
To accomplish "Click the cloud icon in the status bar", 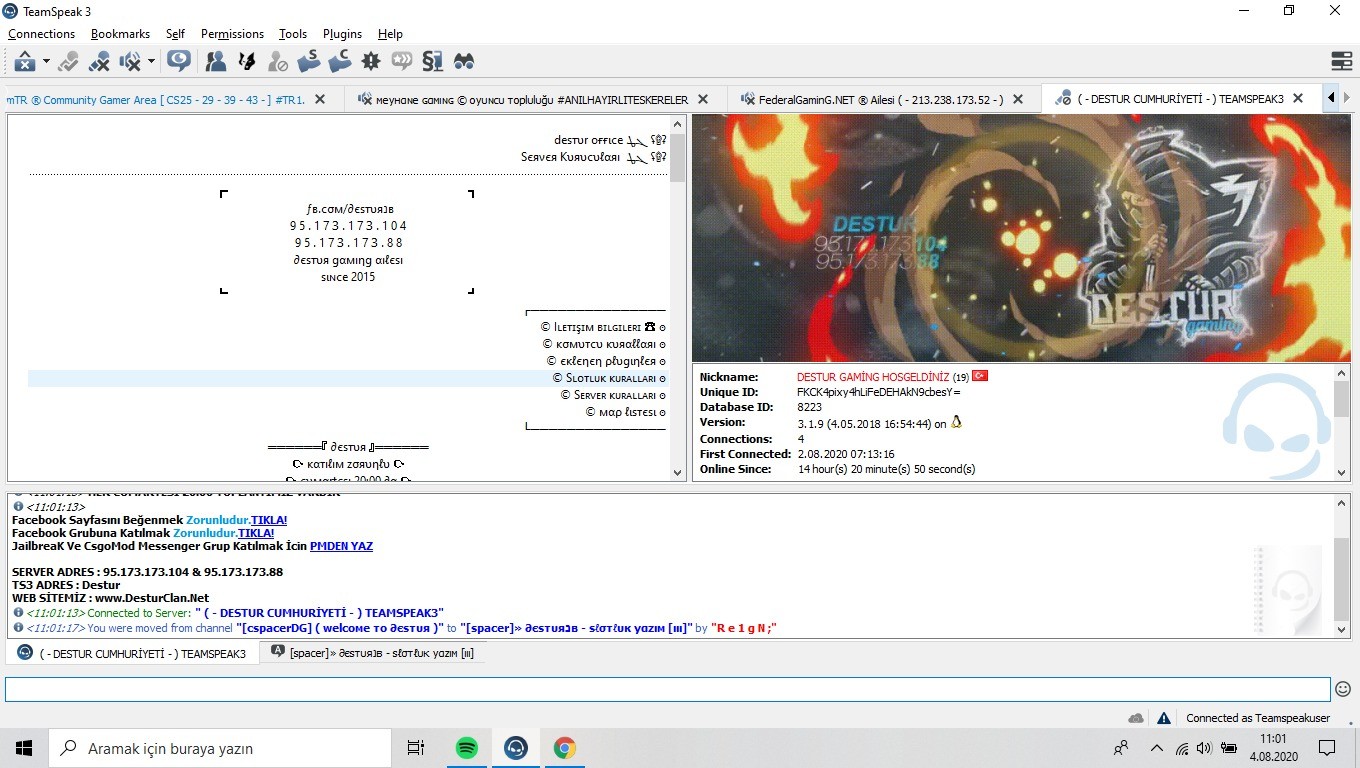I will coord(1136,718).
